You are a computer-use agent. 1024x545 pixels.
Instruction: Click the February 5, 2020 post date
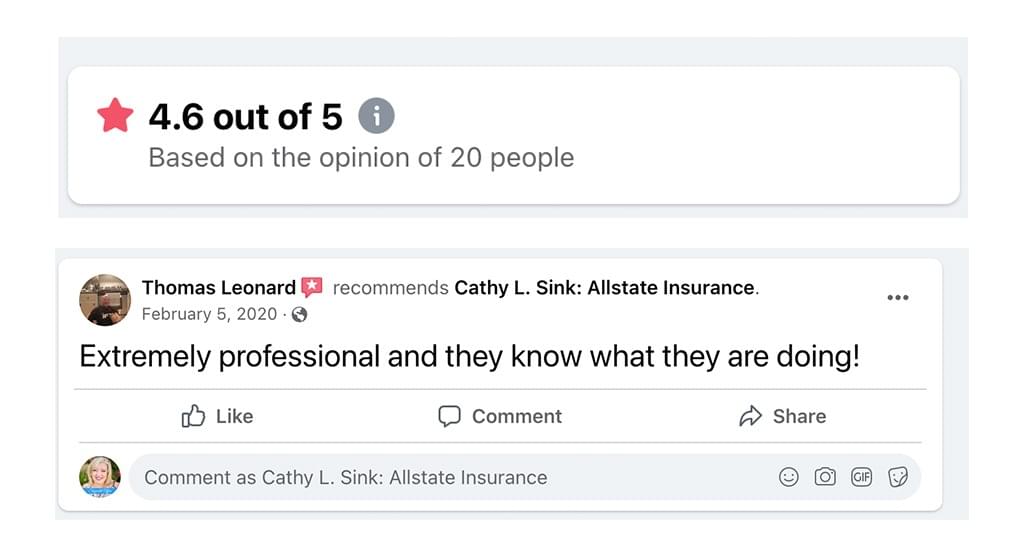pos(208,314)
